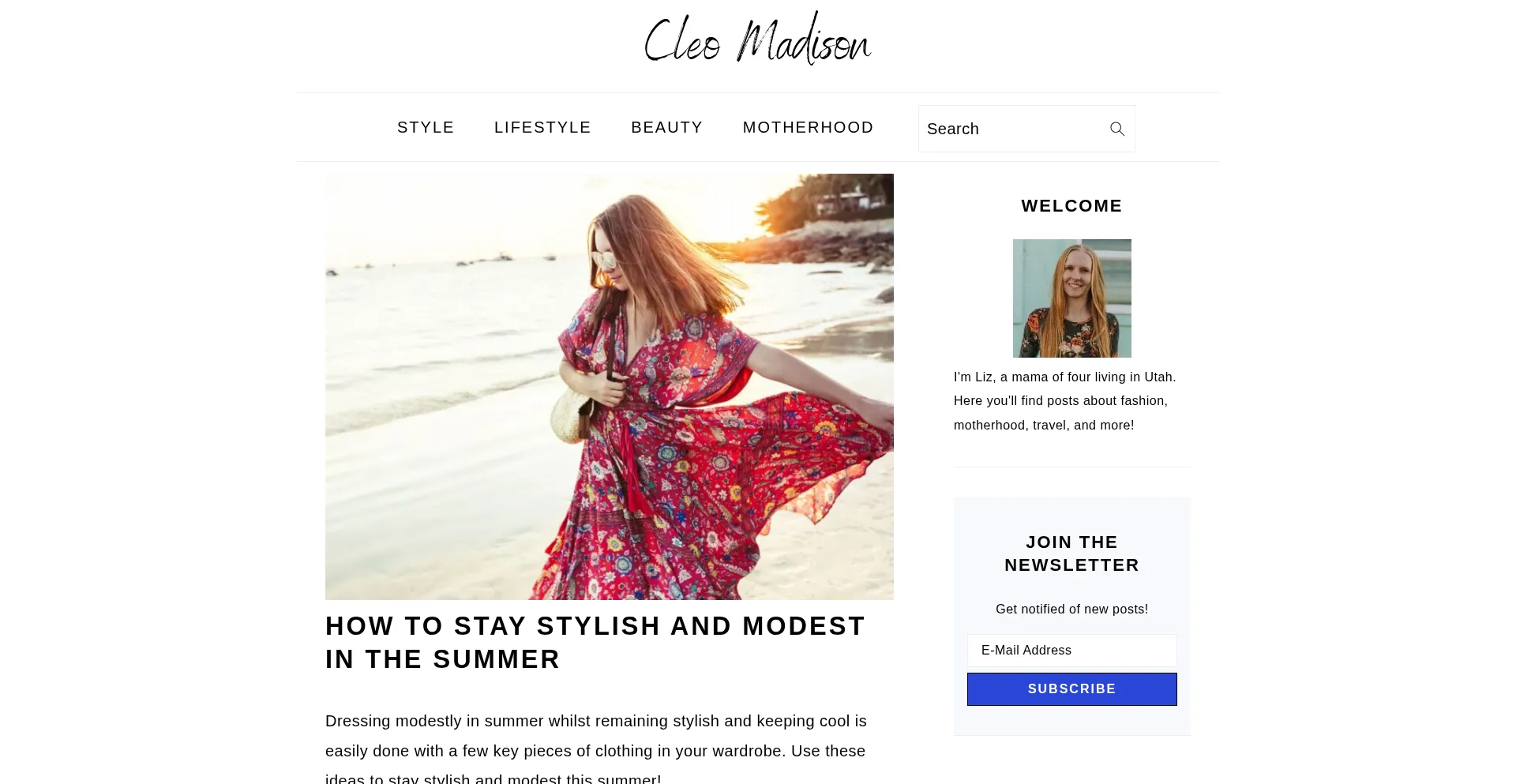Open the beach dress featured image
The height and width of the screenshot is (784, 1516).
pyautogui.click(x=610, y=387)
